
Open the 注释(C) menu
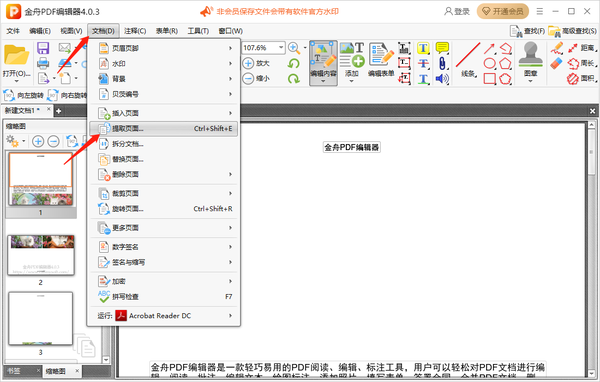pos(135,31)
